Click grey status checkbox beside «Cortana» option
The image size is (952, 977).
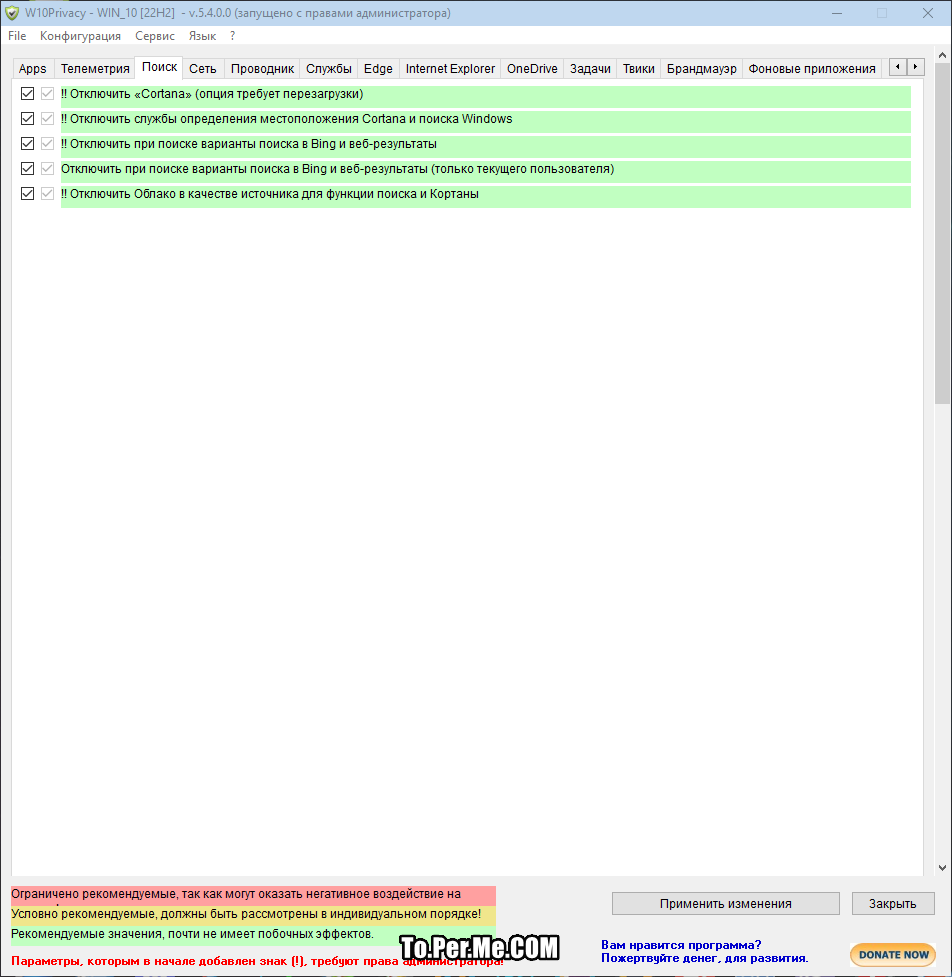point(47,94)
